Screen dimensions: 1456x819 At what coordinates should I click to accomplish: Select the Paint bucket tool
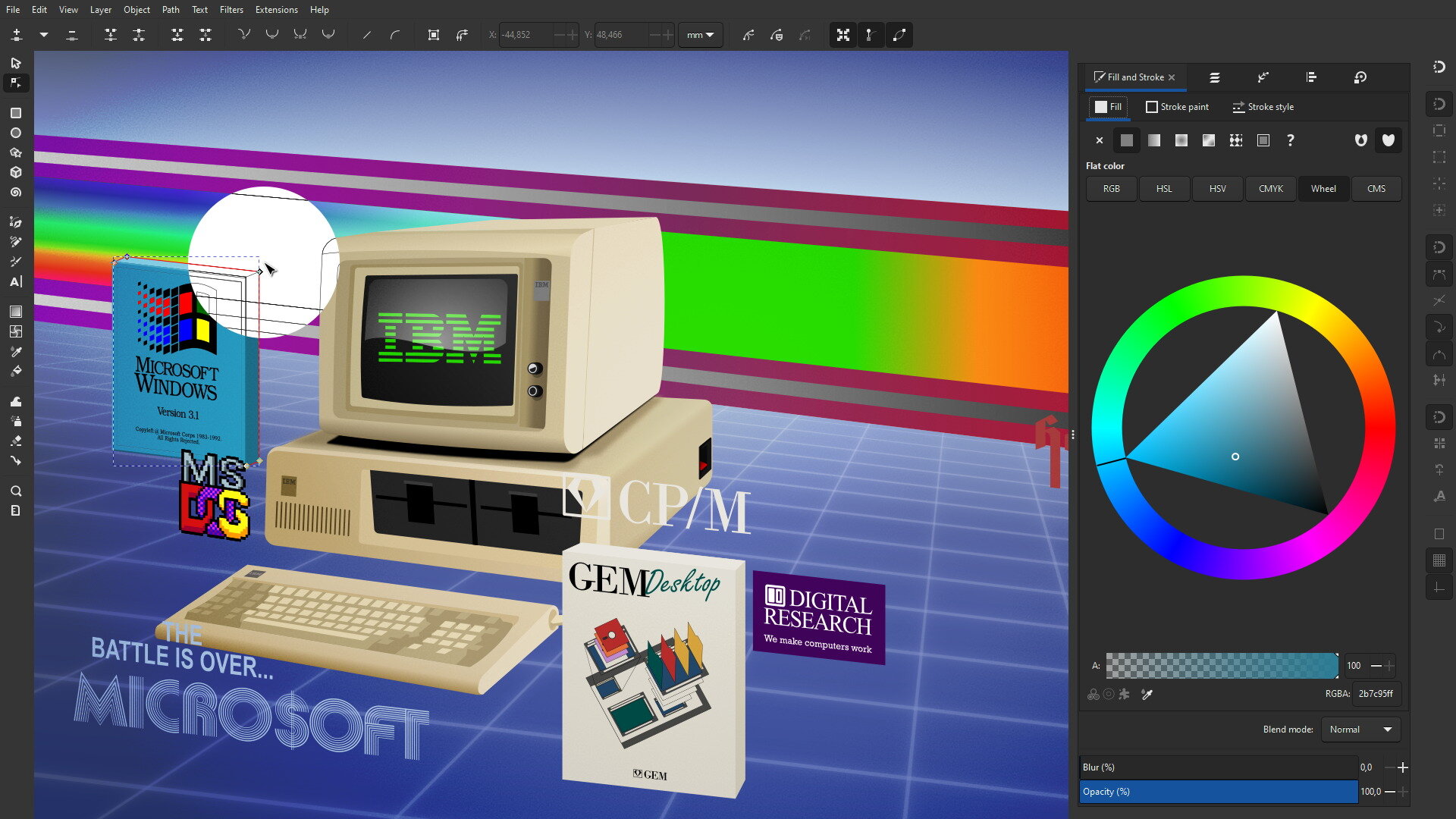coord(16,371)
